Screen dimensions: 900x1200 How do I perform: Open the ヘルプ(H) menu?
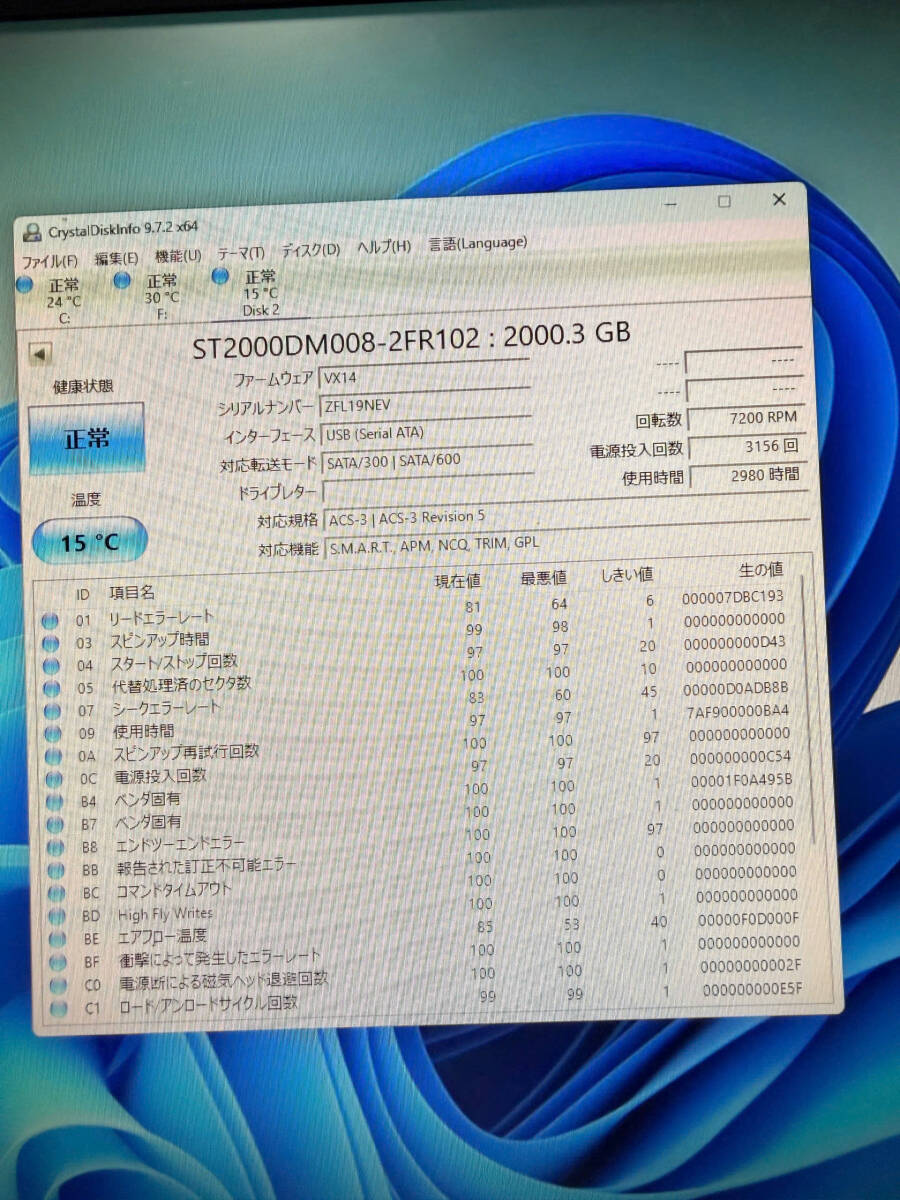[384, 247]
